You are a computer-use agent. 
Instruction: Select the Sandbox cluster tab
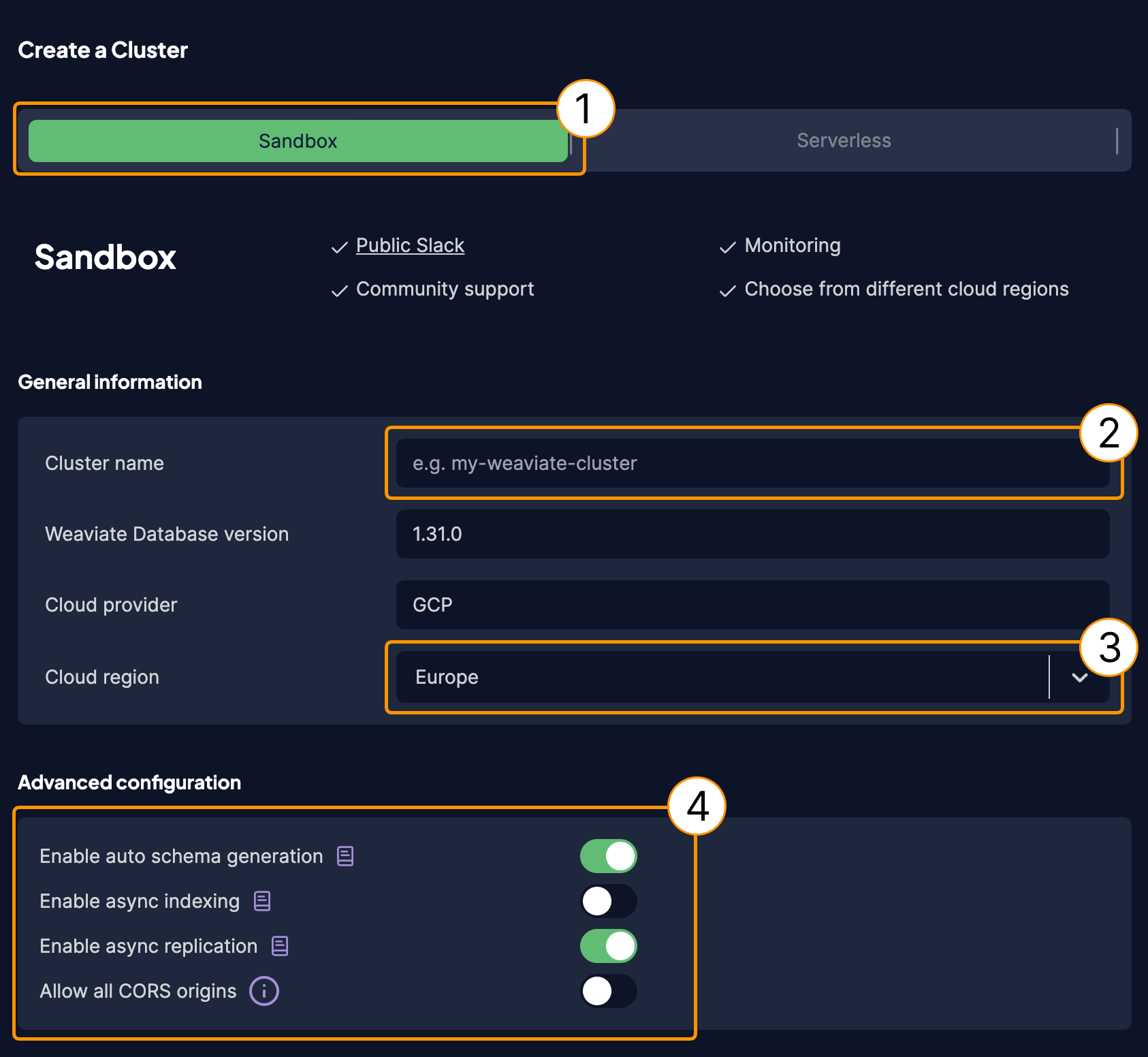click(x=298, y=141)
